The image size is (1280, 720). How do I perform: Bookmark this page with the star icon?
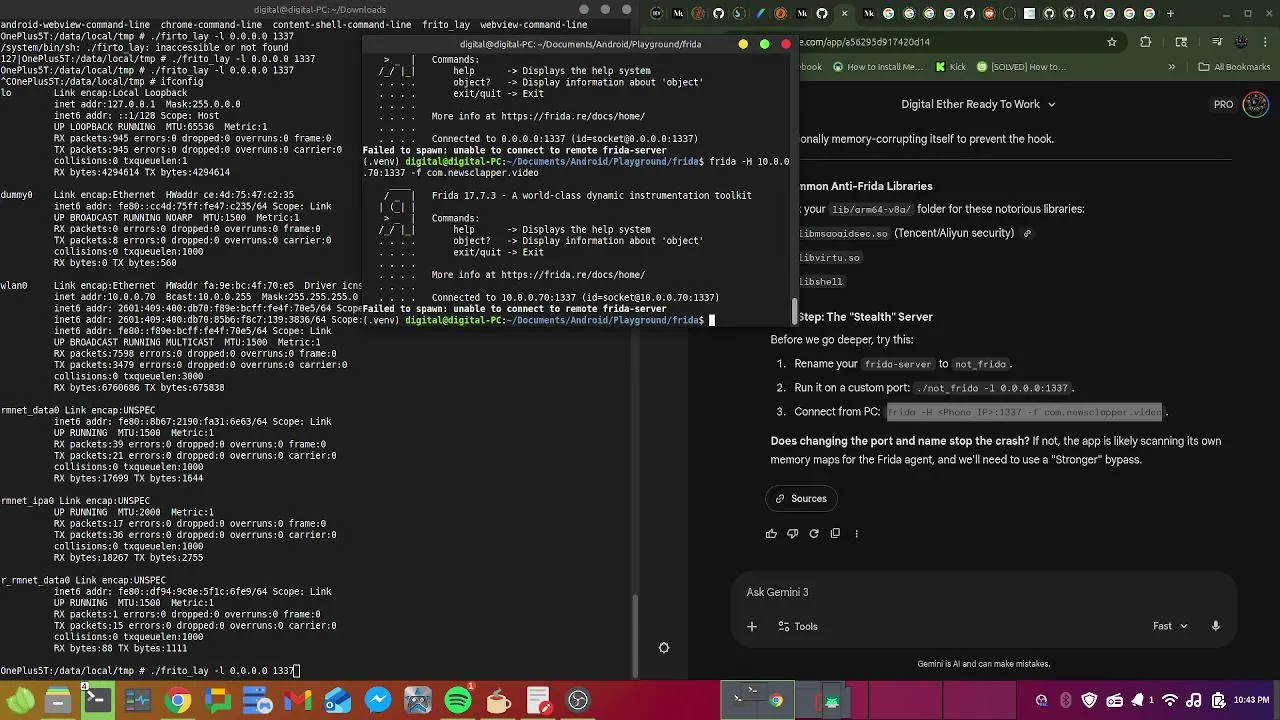point(1112,42)
